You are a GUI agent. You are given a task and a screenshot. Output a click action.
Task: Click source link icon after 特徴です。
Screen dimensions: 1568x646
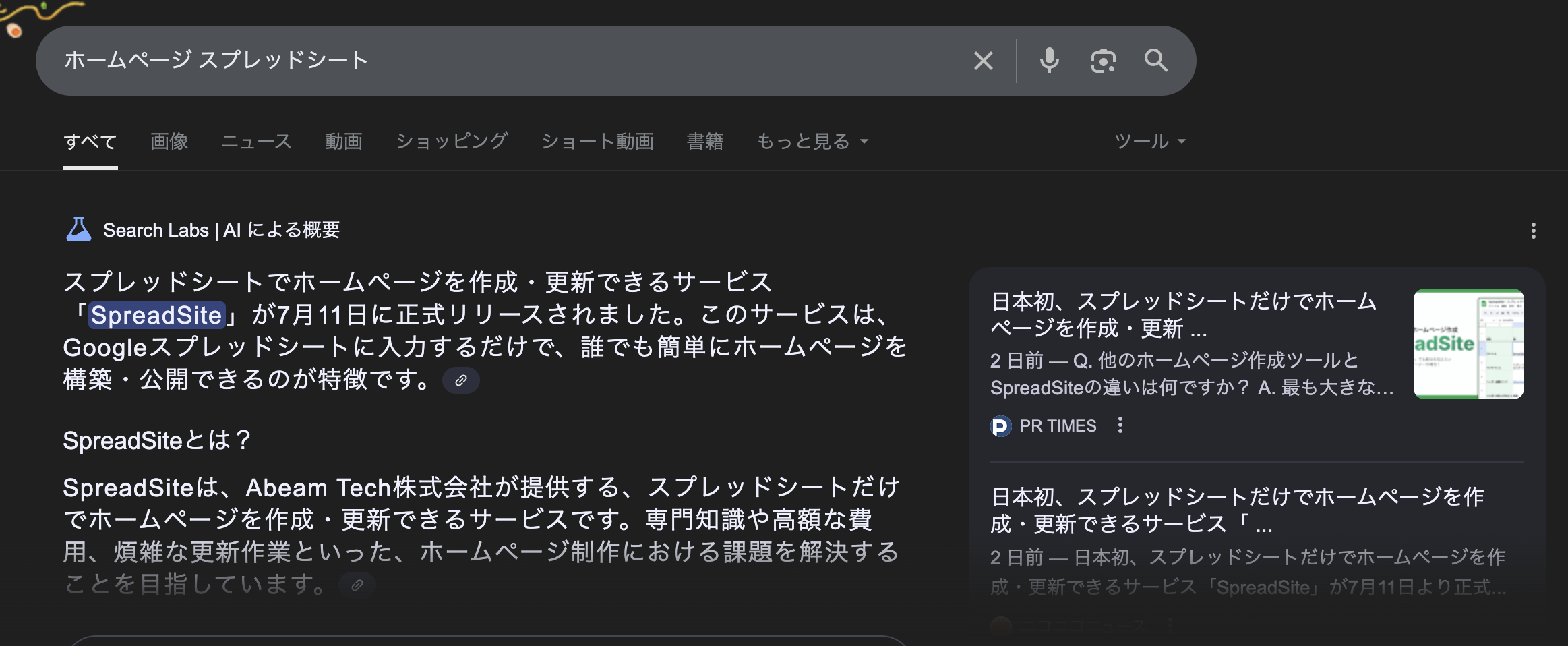coord(461,380)
